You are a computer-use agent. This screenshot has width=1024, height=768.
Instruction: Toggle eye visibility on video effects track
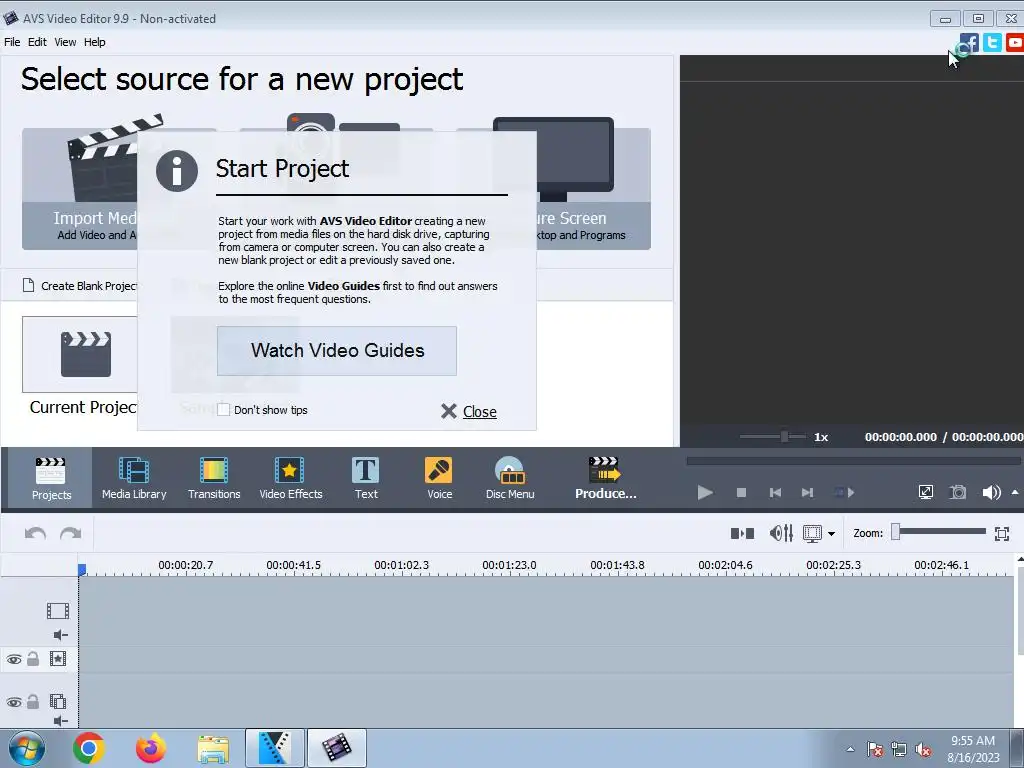pyautogui.click(x=14, y=660)
